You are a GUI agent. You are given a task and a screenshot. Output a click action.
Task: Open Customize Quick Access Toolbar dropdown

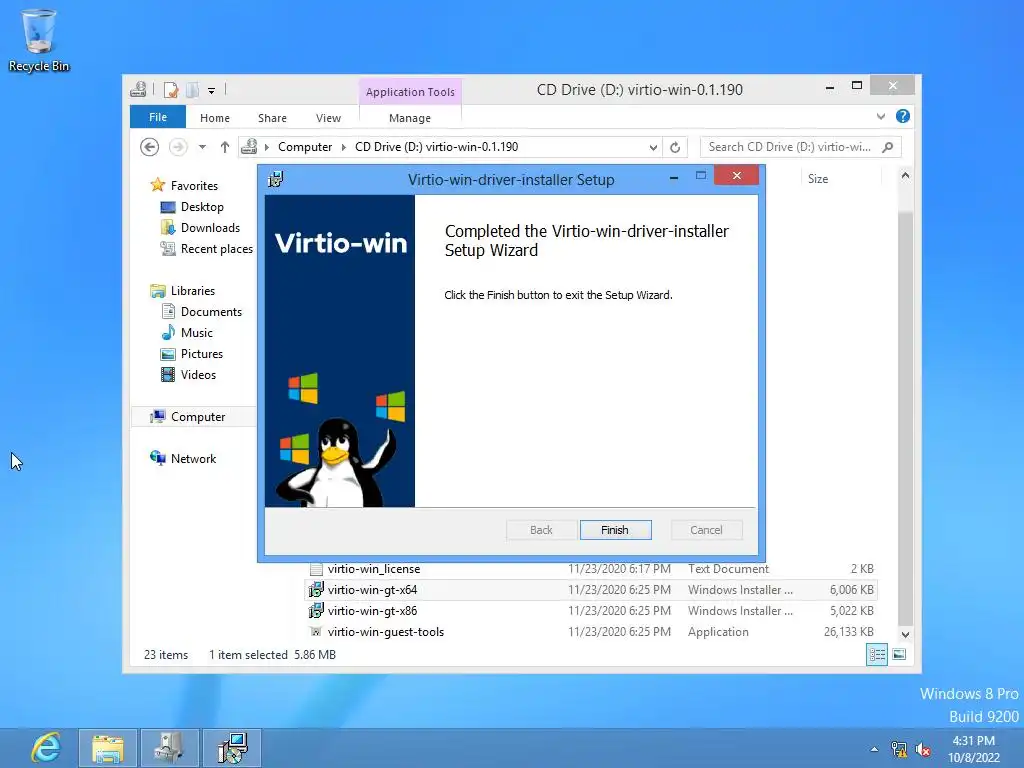tap(212, 91)
